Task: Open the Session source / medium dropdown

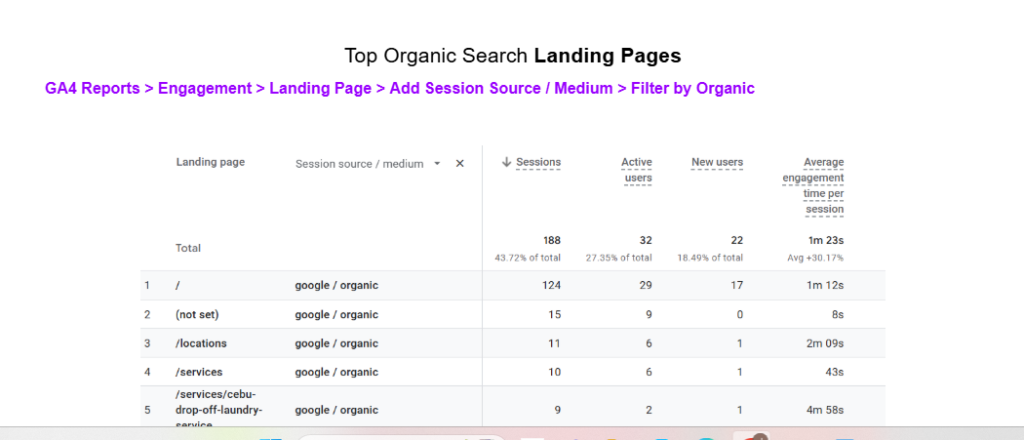Action: tap(437, 164)
